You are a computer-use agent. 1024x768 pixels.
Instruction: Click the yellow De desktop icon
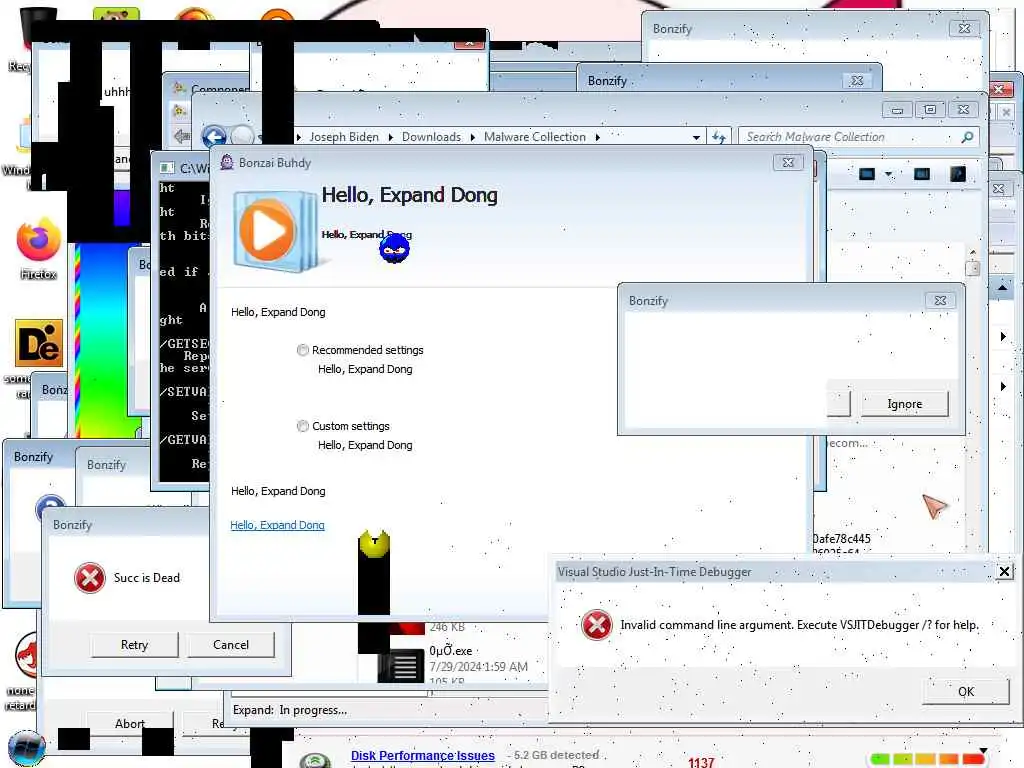[39, 344]
